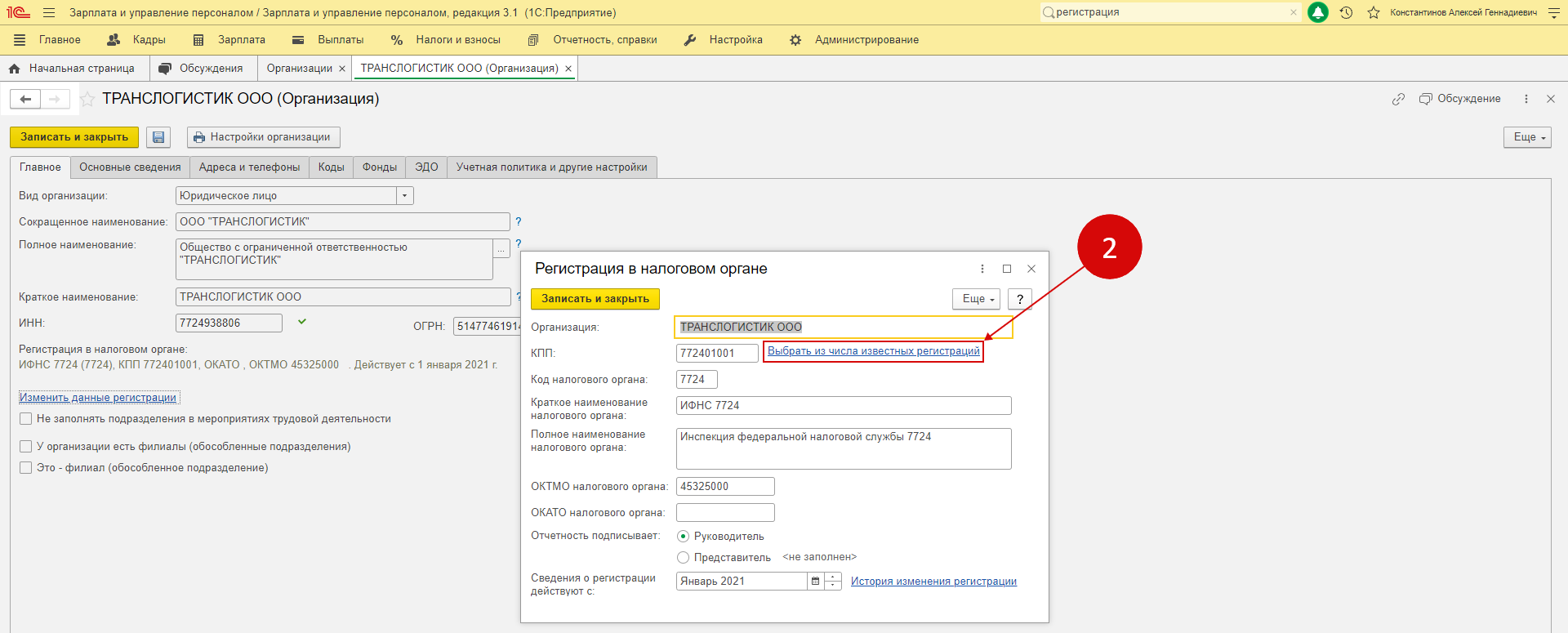The height and width of the screenshot is (633, 1568).
Task: Go back with the left arrow
Action: click(25, 99)
